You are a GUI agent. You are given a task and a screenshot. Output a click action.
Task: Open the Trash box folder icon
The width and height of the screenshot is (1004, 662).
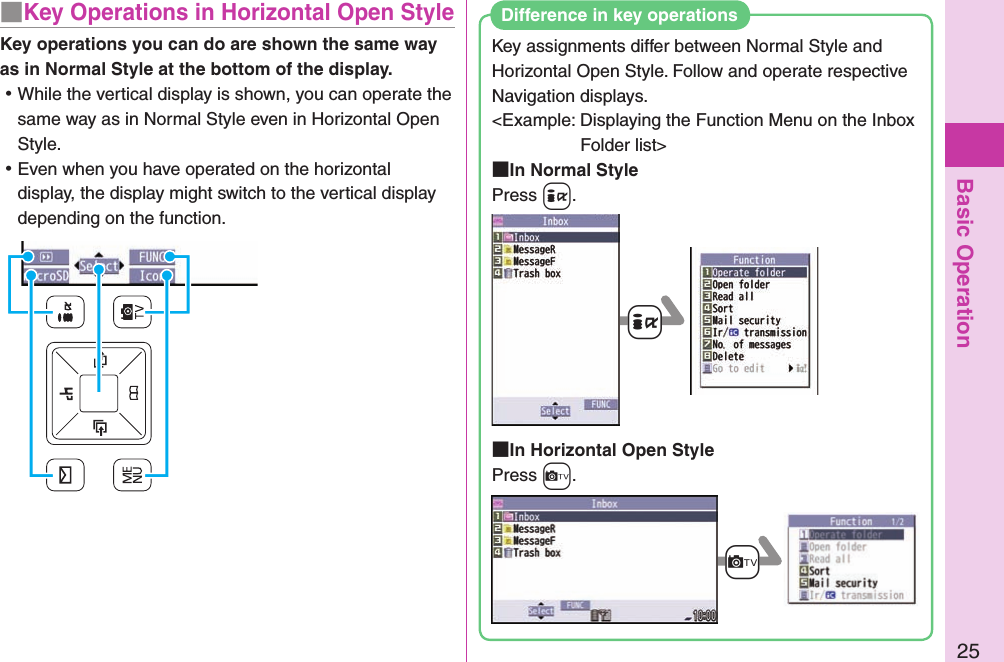(x=507, y=273)
